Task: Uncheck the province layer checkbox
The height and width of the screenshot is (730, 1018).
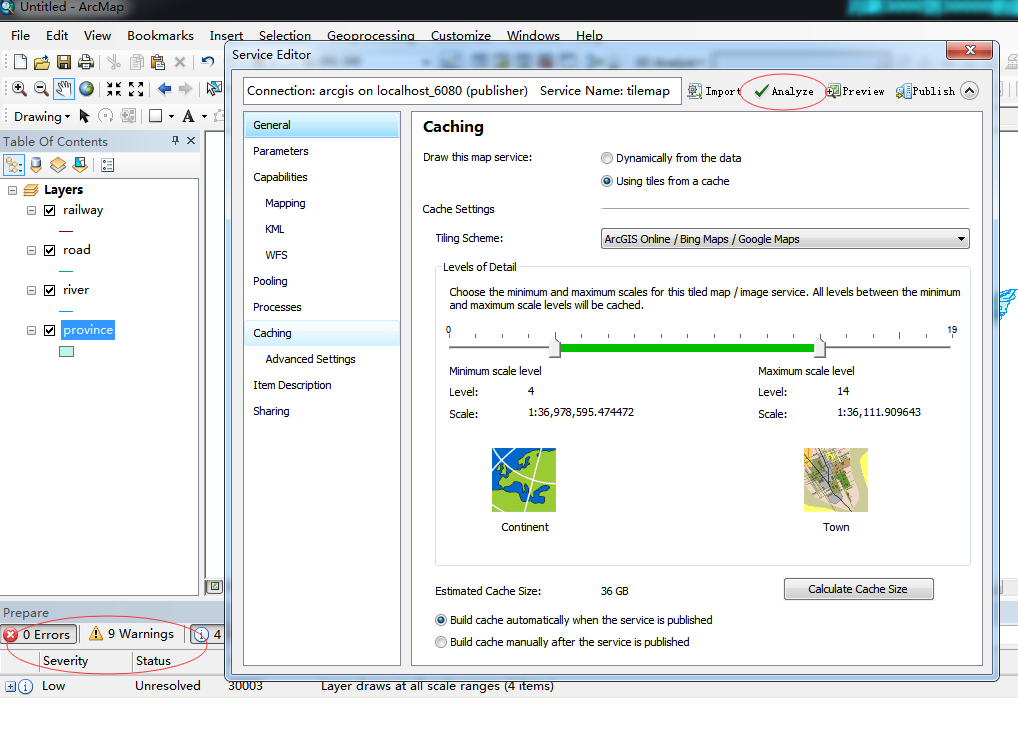Action: coord(49,331)
